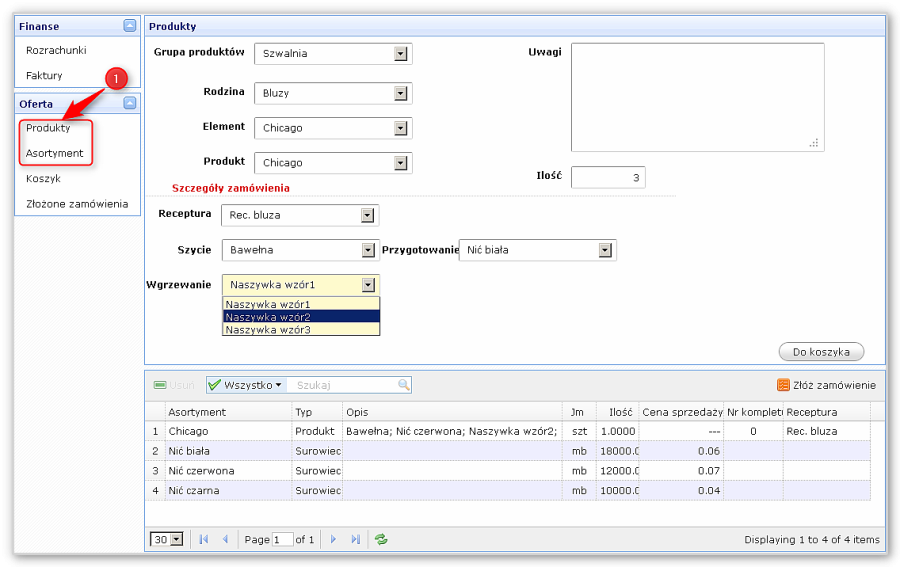Open the Przygotowanie dropdown arrow
This screenshot has height=567, width=900.
pyautogui.click(x=605, y=250)
